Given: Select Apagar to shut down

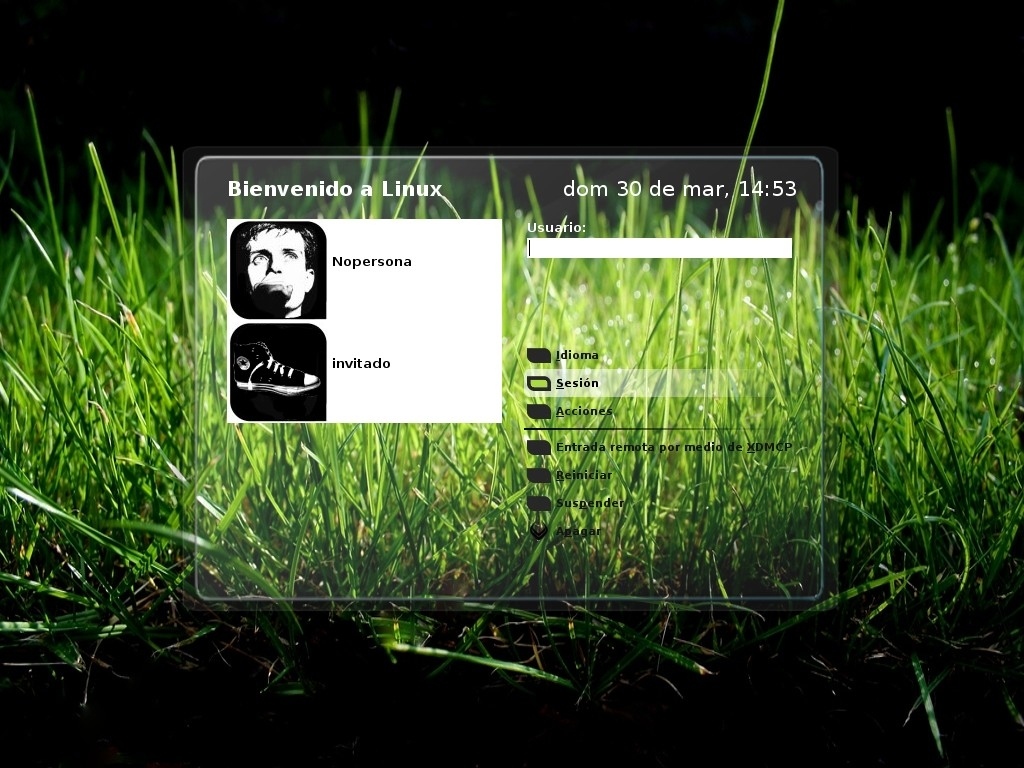Looking at the screenshot, I should [579, 532].
